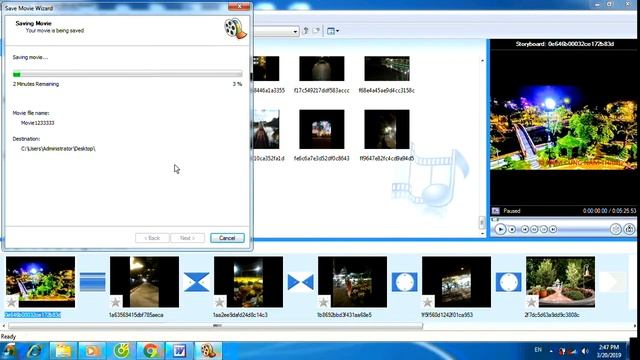
Task: Select storyboard clip 1b8692bbd3f431aa68e5 thumbnail
Action: click(353, 282)
